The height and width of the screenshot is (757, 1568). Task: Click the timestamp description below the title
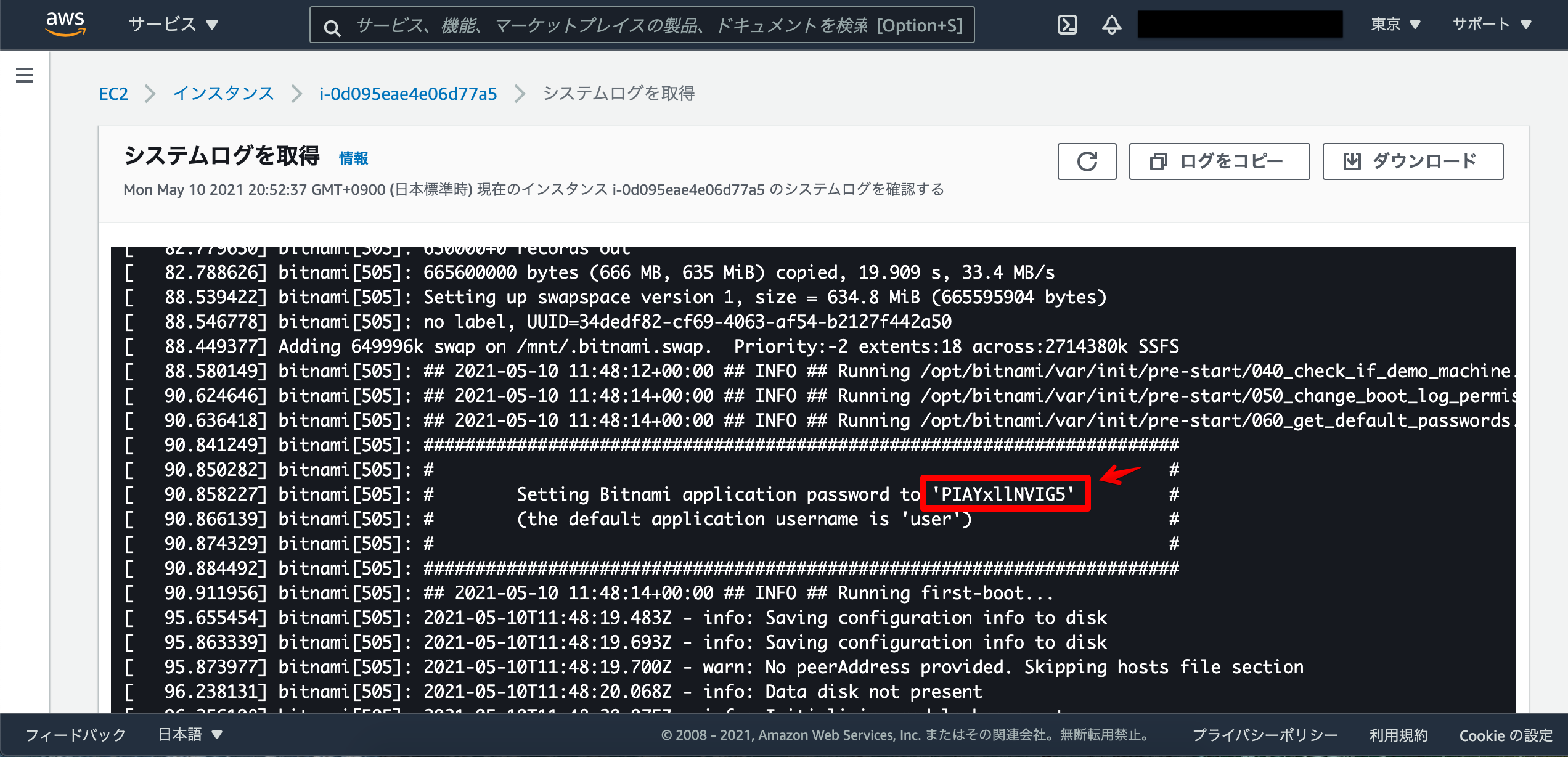(x=534, y=189)
